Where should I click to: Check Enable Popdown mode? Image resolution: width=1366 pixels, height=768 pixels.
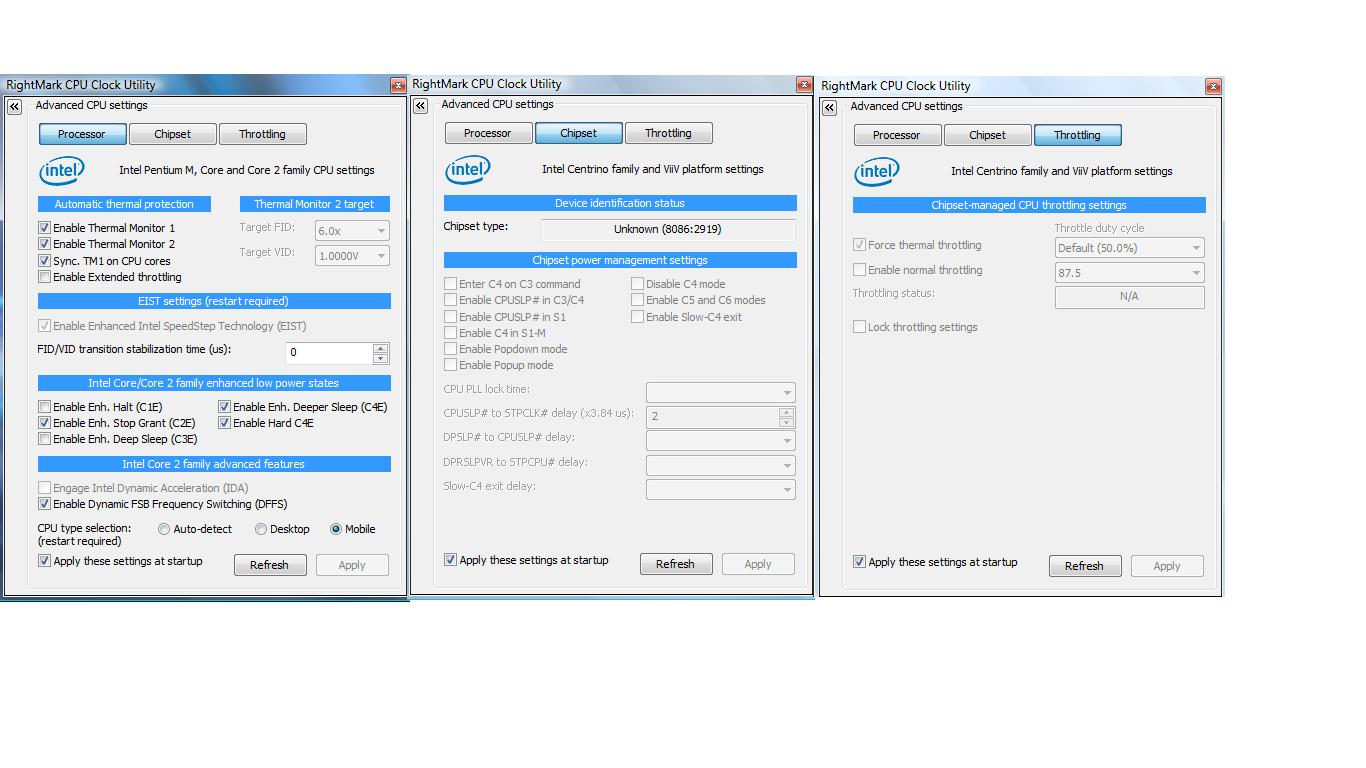click(x=450, y=349)
